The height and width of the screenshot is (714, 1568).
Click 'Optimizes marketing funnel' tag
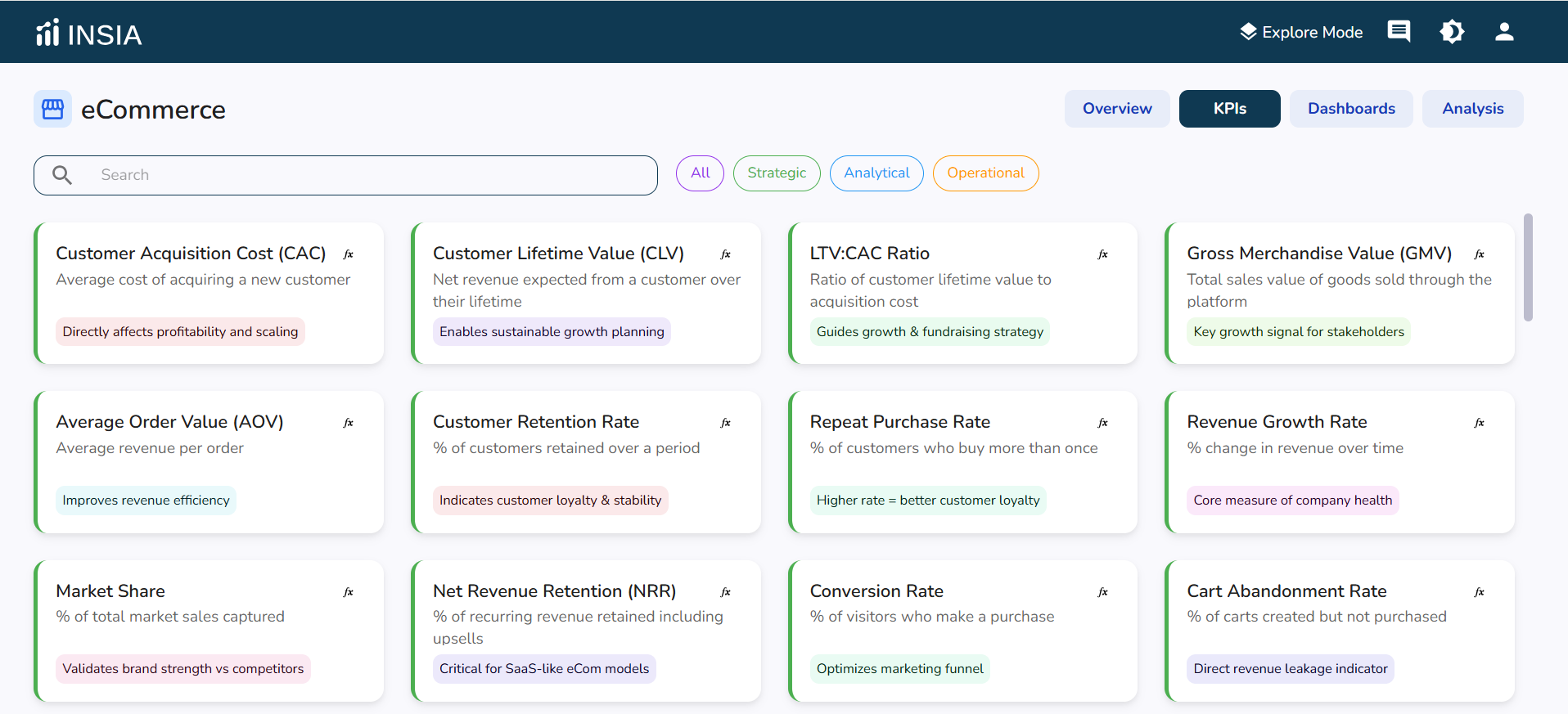(900, 668)
